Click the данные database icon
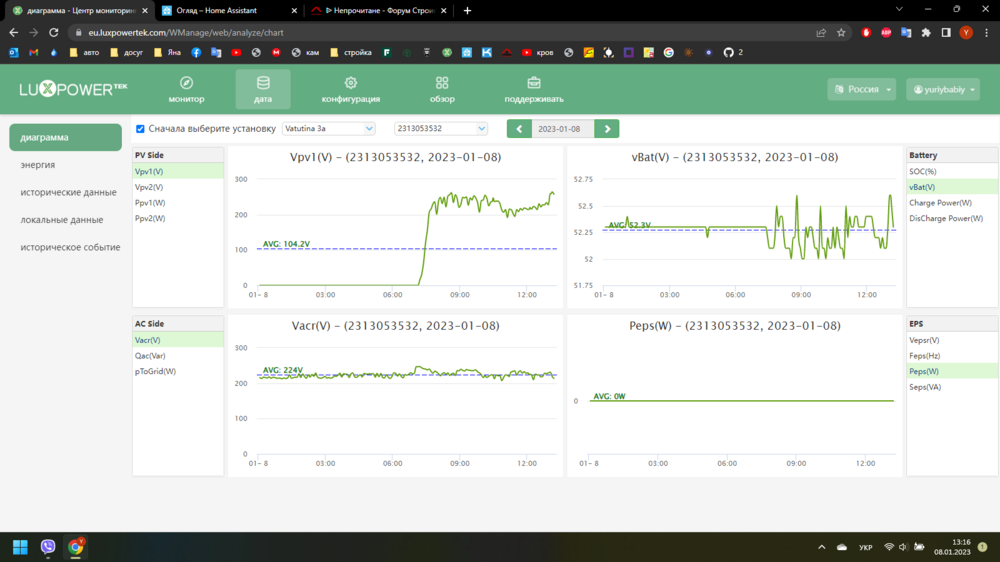Viewport: 1000px width, 562px height. 263,84
